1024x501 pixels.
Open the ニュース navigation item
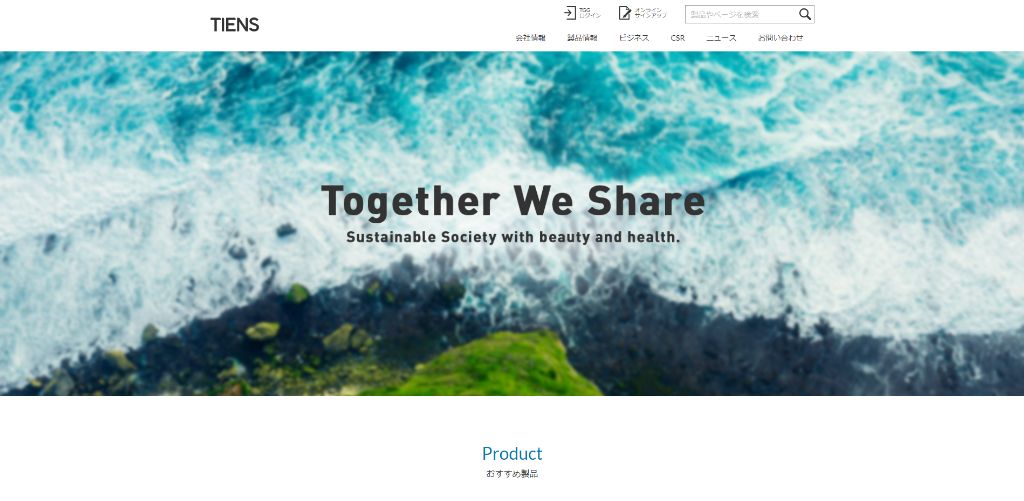pos(721,38)
